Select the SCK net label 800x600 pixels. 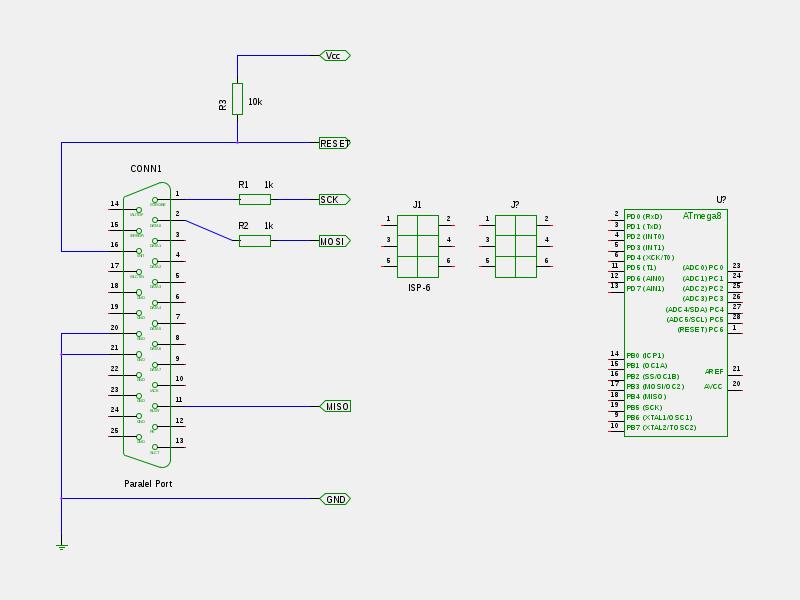click(335, 199)
